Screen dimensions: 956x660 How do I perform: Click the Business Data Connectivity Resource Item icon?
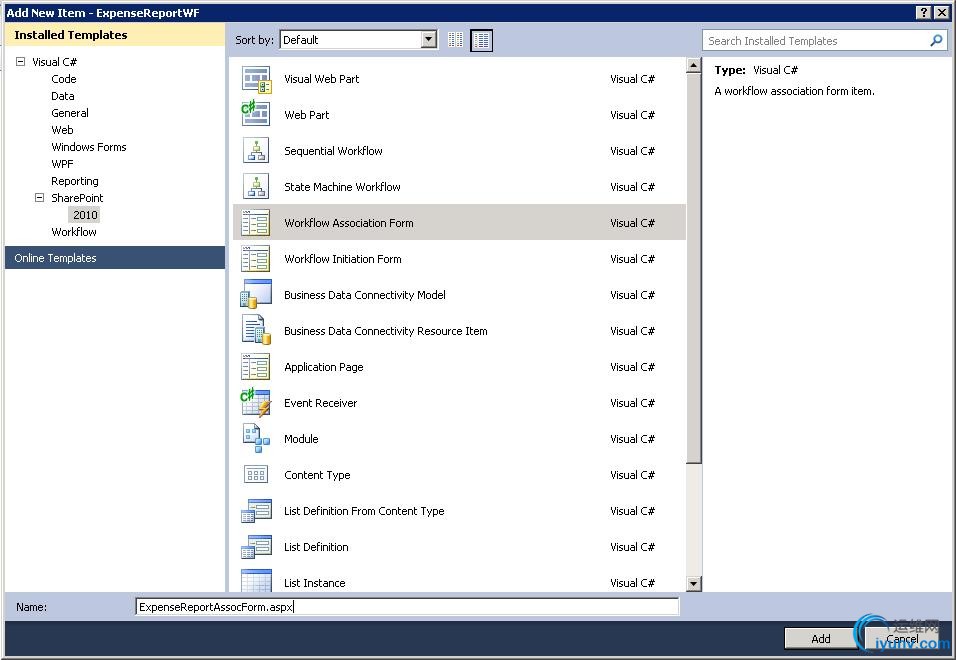click(x=256, y=330)
